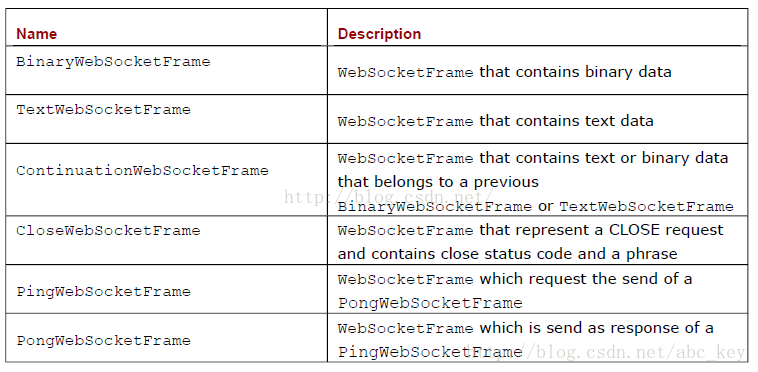Viewport: 758px width, 372px height.
Task: Click the Description column header
Action: pyautogui.click(x=379, y=34)
